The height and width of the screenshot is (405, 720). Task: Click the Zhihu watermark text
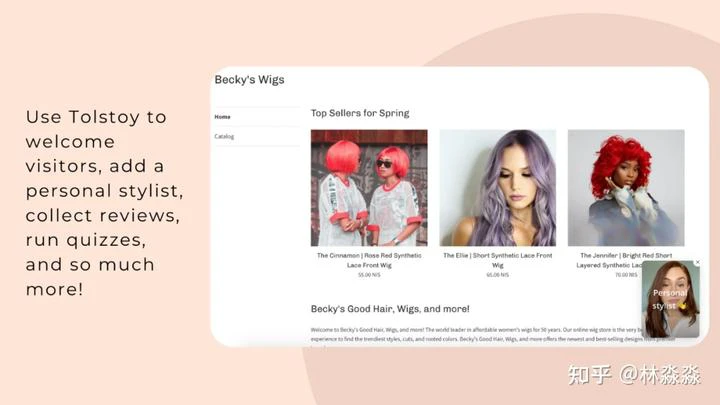[x=634, y=375]
